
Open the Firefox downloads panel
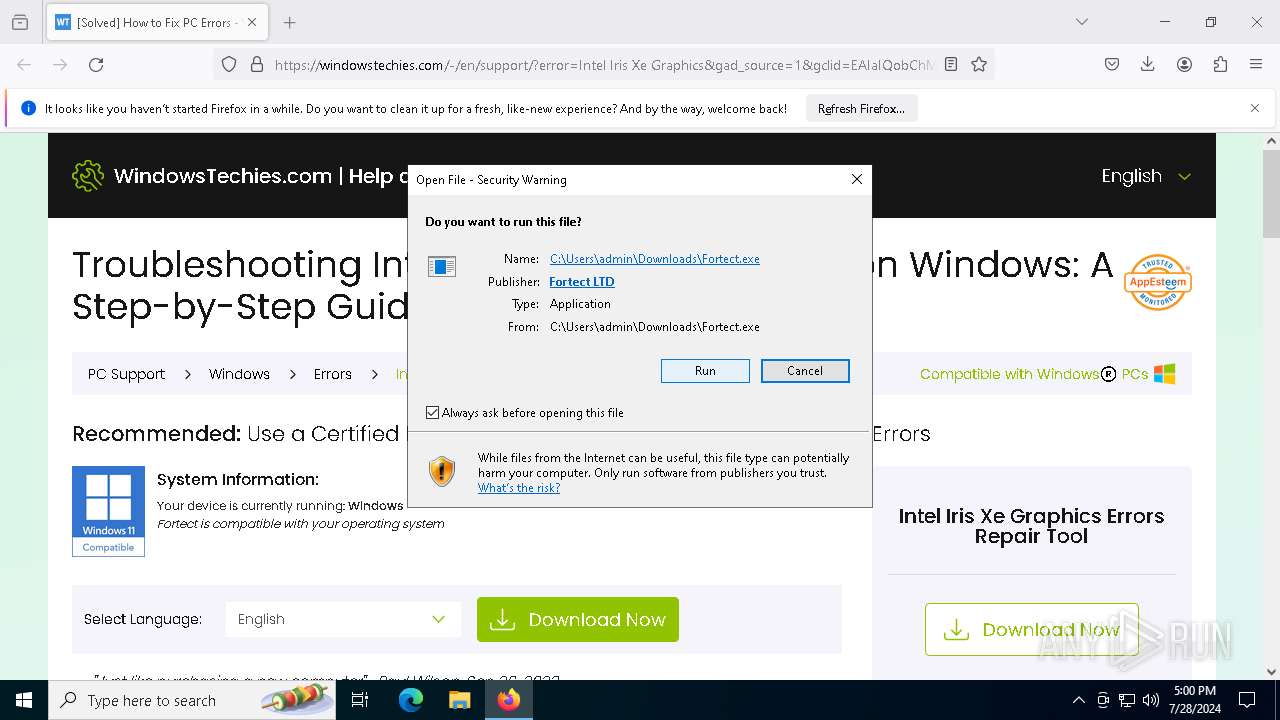(1148, 64)
